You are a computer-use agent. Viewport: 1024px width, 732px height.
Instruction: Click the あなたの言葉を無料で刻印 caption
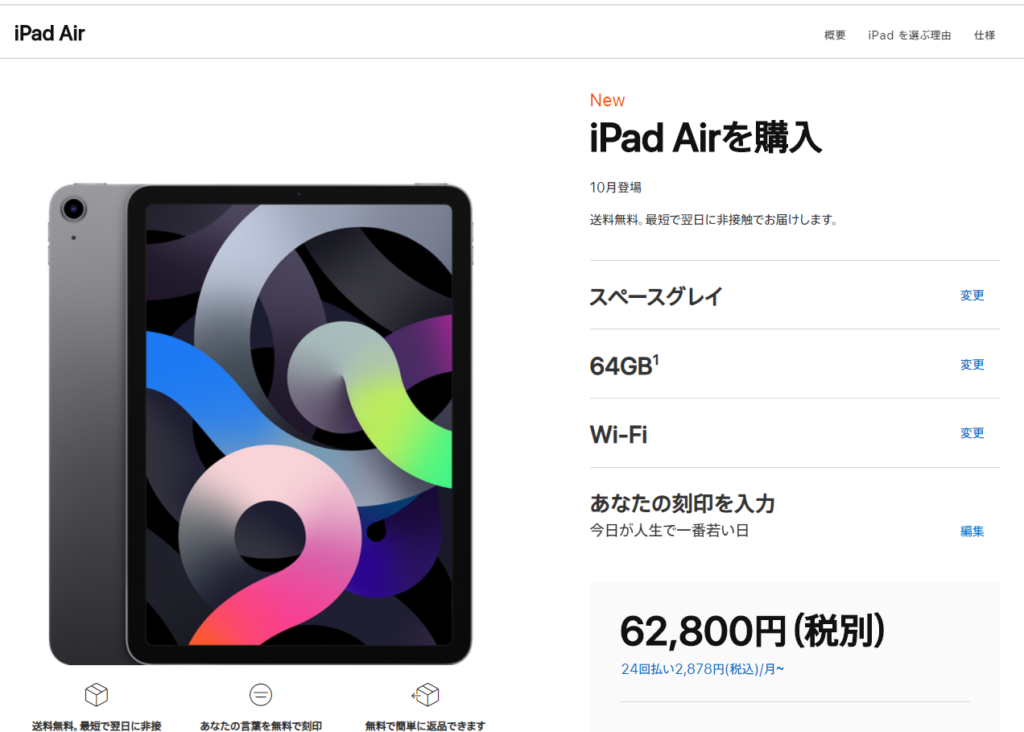click(261, 725)
